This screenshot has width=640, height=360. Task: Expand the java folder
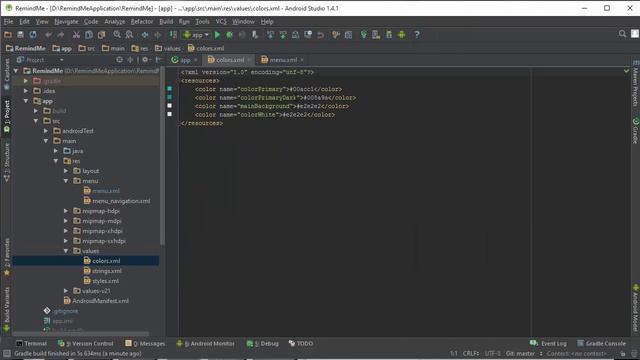click(x=56, y=151)
